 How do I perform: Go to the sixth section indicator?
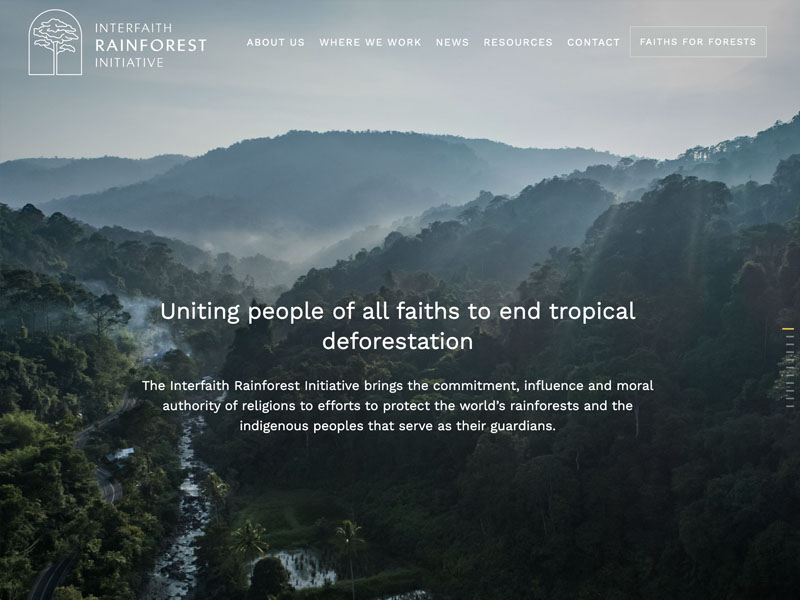tap(790, 367)
